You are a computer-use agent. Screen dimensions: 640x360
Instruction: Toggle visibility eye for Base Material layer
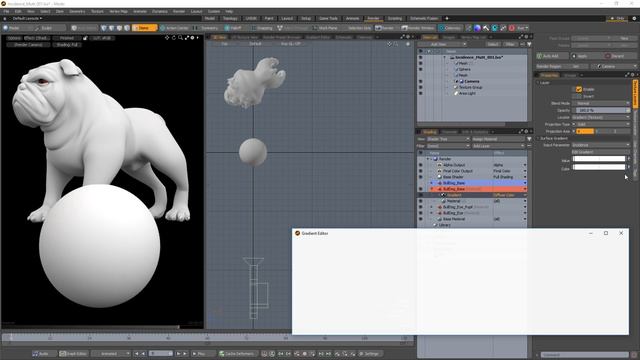point(420,219)
